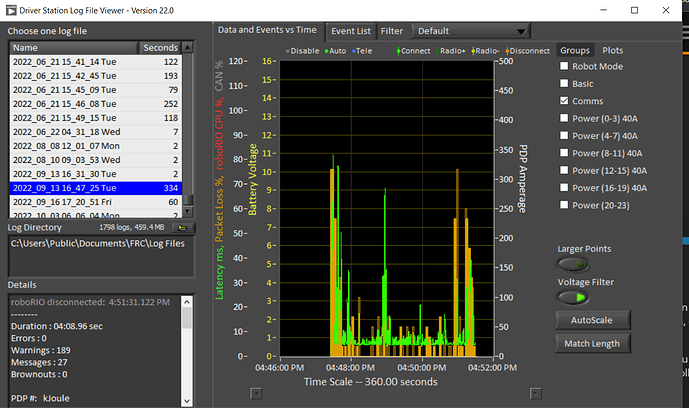Viewport: 689px width, 408px height.
Task: Check Power (12-15) 40A group
Action: coord(564,170)
